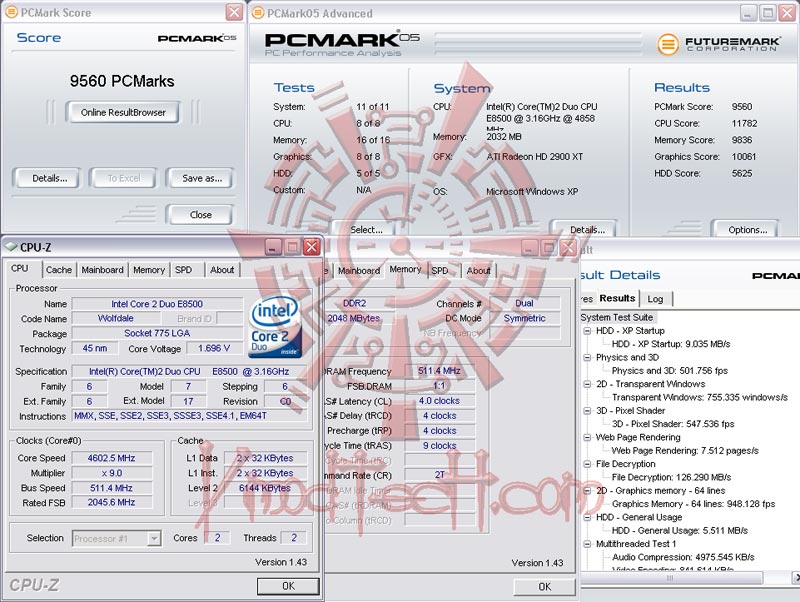800x602 pixels.
Task: Click the Rated FSB value 2045.6 MHz
Action: pyautogui.click(x=112, y=503)
